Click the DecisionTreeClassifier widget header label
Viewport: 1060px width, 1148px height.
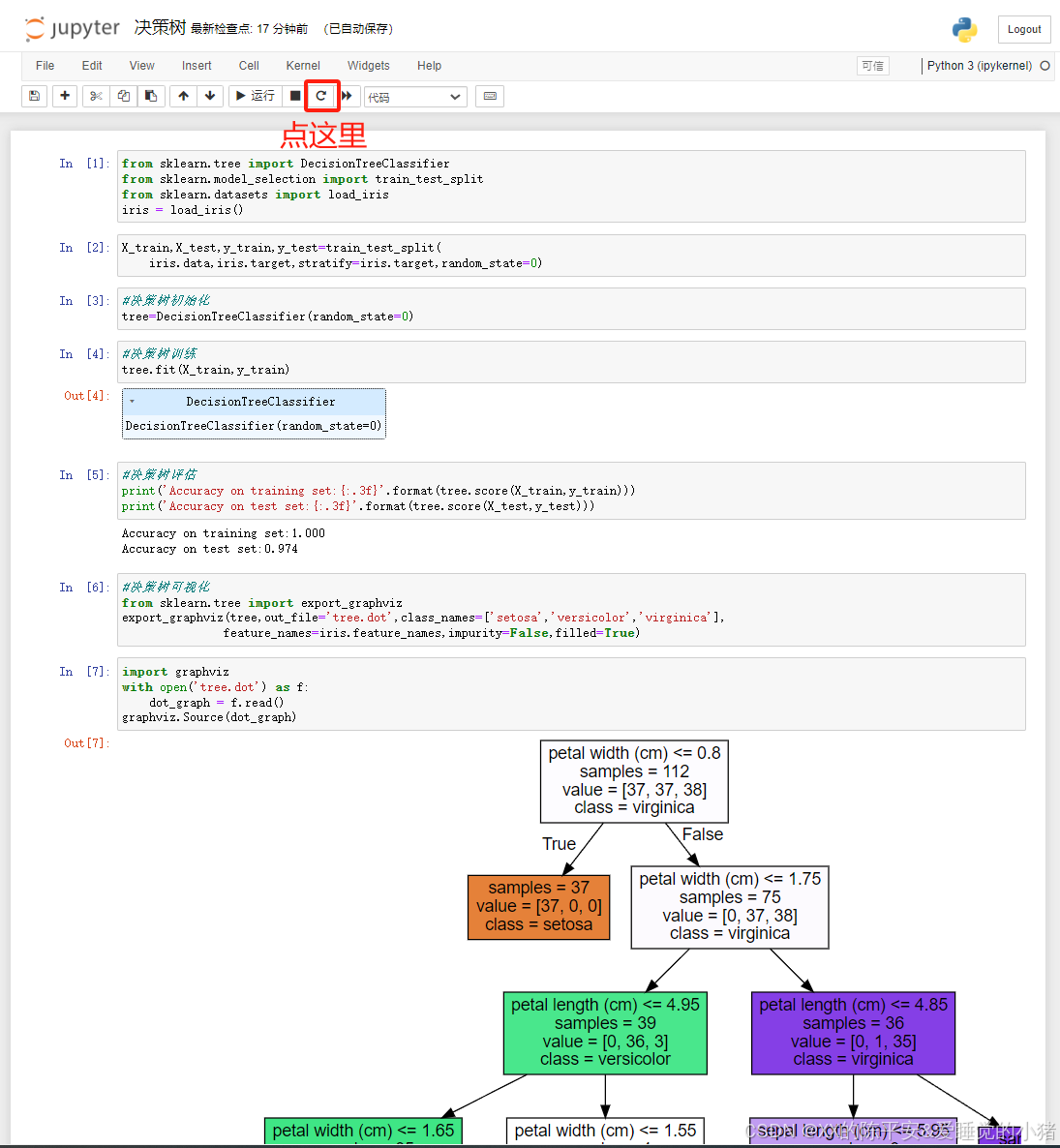(260, 401)
